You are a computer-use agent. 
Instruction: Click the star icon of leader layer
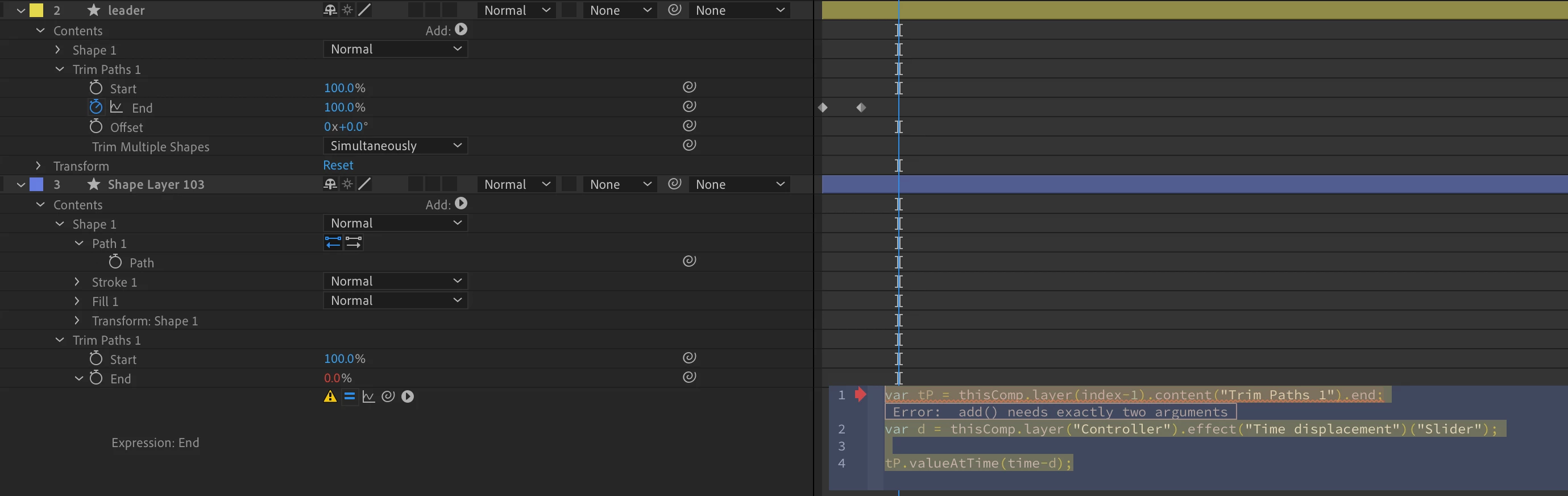(x=93, y=10)
